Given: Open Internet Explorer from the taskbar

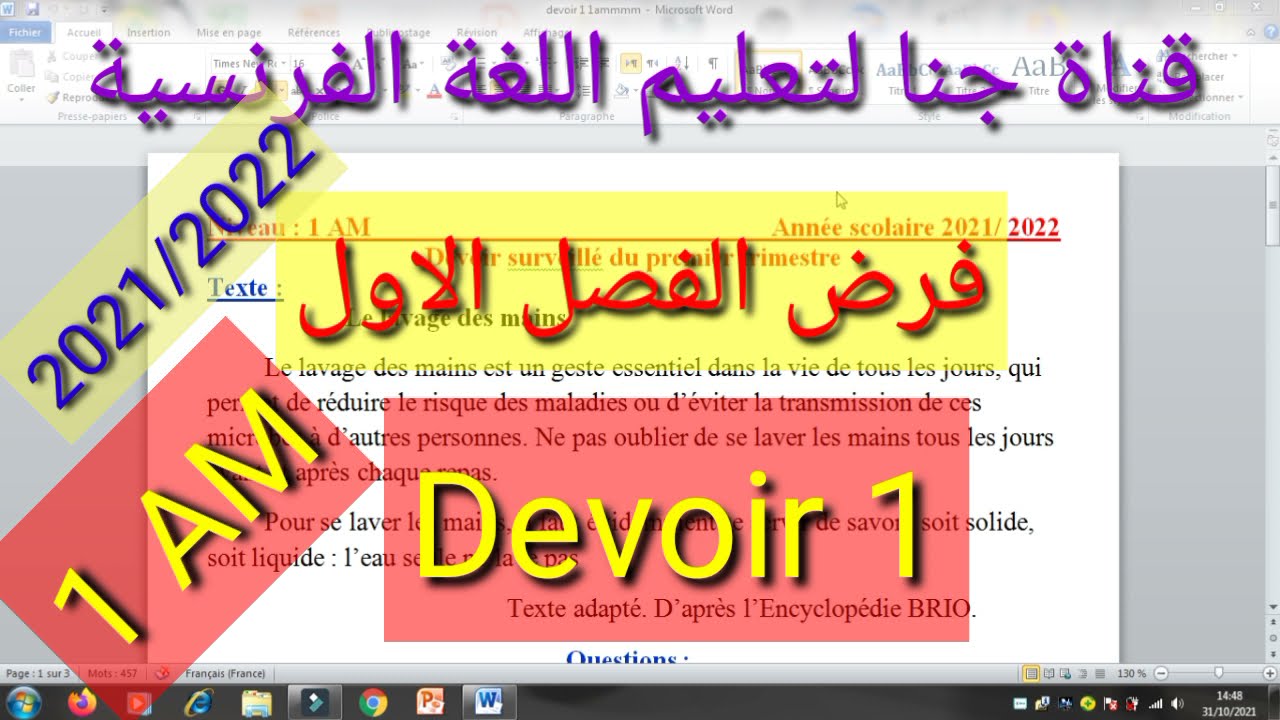Looking at the screenshot, I should point(199,702).
